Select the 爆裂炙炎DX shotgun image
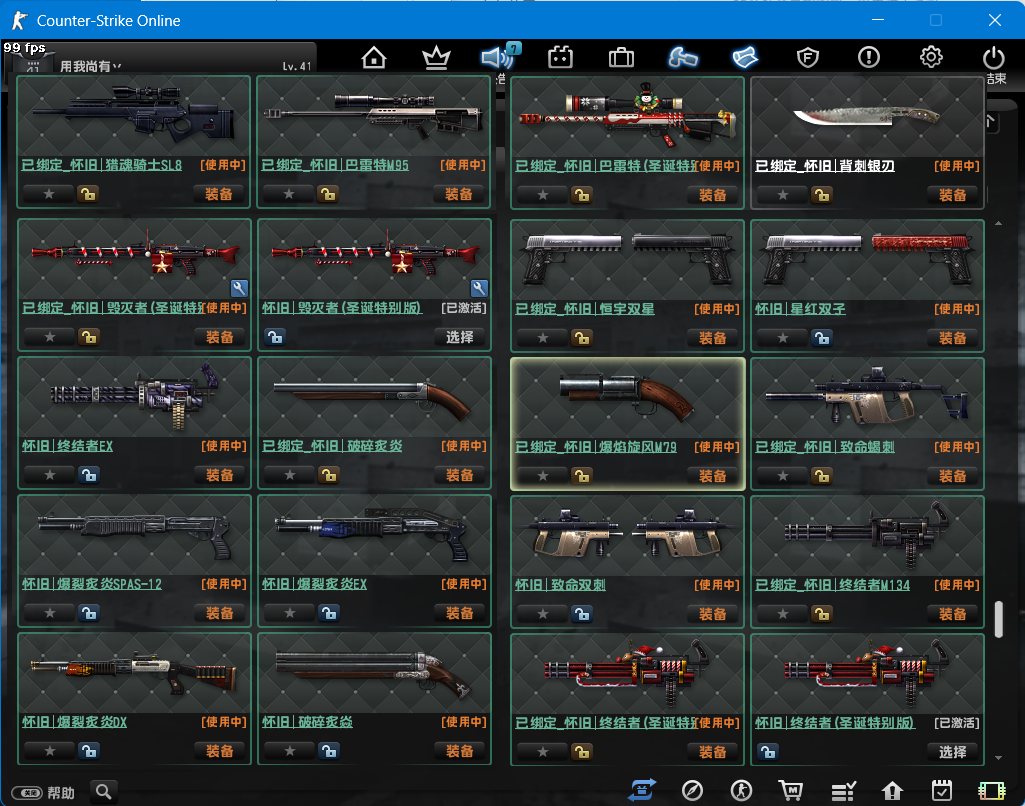 (135, 673)
